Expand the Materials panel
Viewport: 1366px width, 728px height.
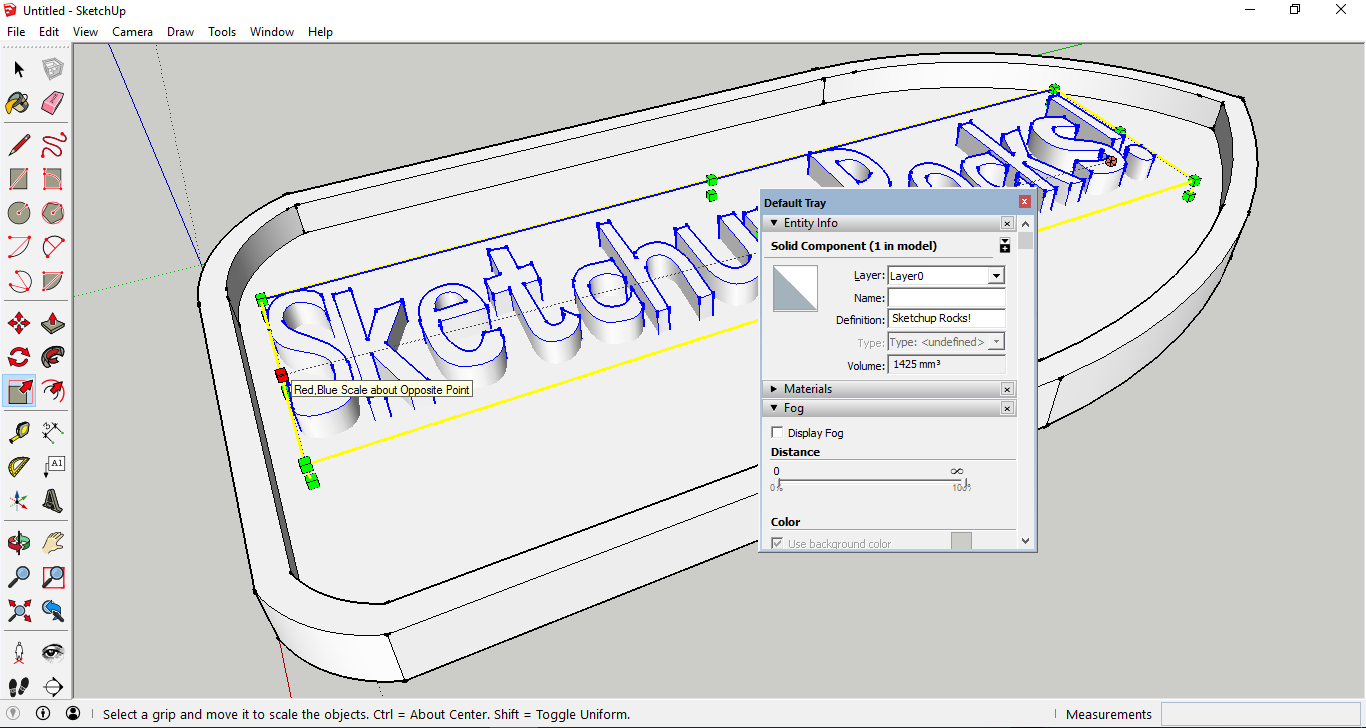pos(773,389)
